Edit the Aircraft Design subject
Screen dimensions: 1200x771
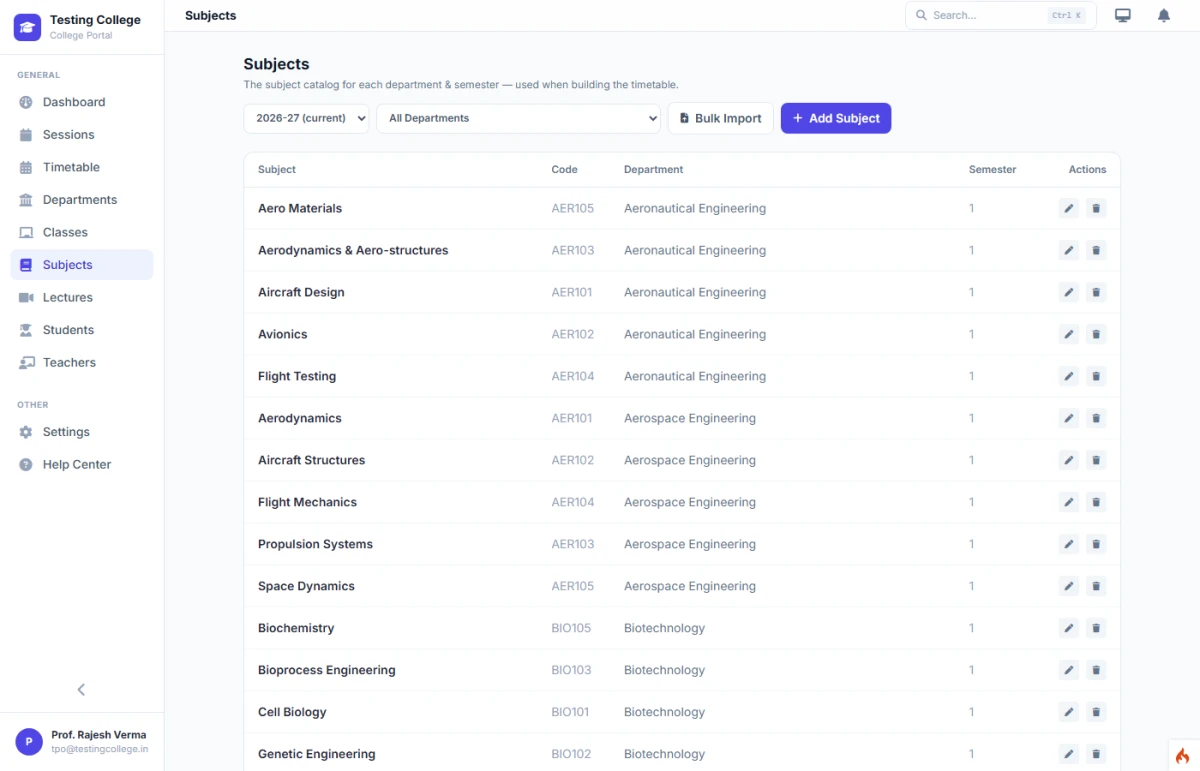(1069, 293)
